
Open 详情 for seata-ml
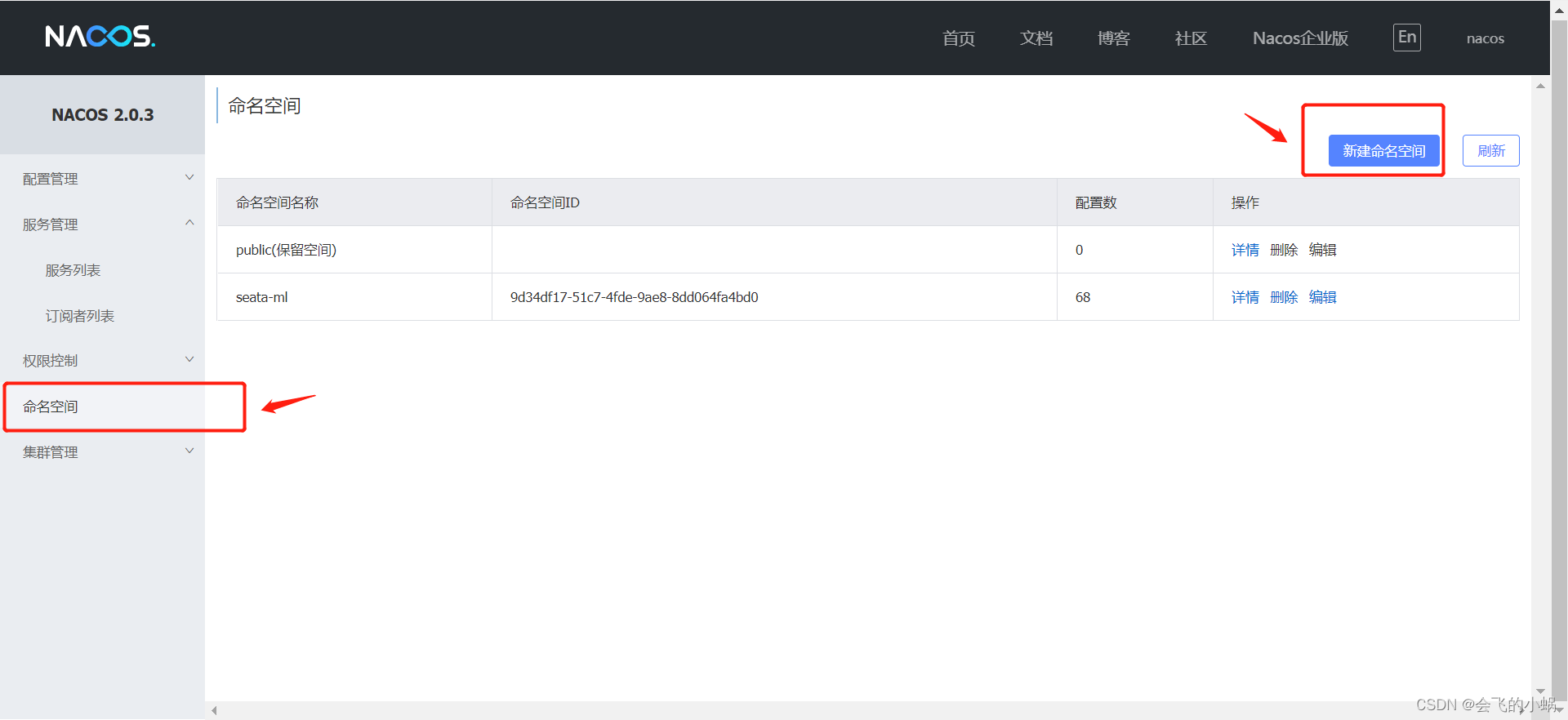pos(1245,297)
